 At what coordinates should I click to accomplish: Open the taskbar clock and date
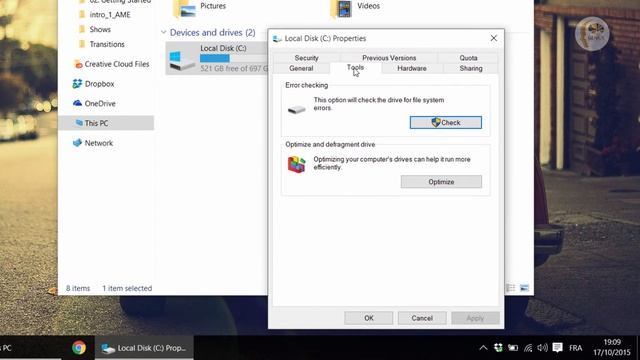[x=612, y=347]
